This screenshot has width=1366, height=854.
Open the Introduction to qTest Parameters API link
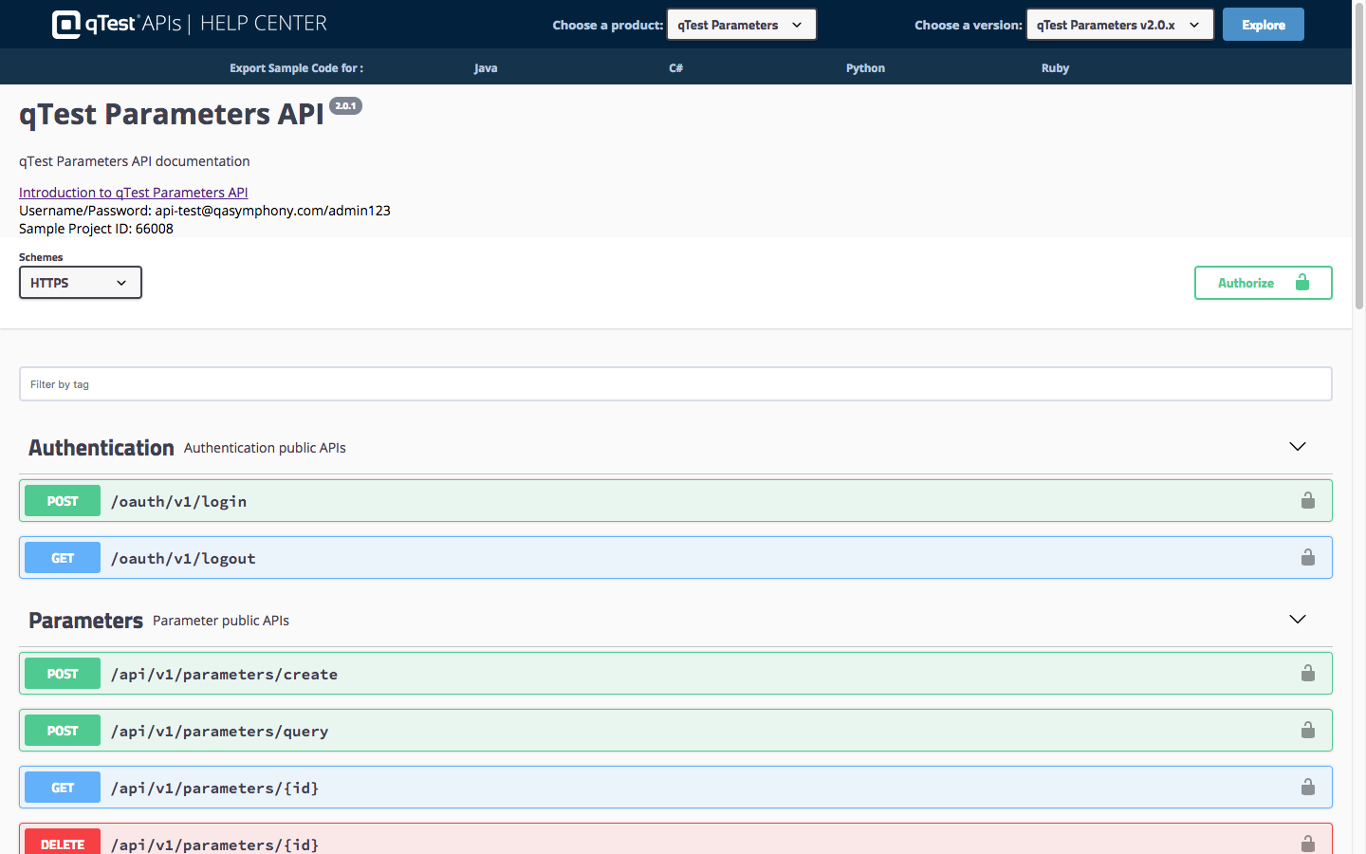coord(133,192)
